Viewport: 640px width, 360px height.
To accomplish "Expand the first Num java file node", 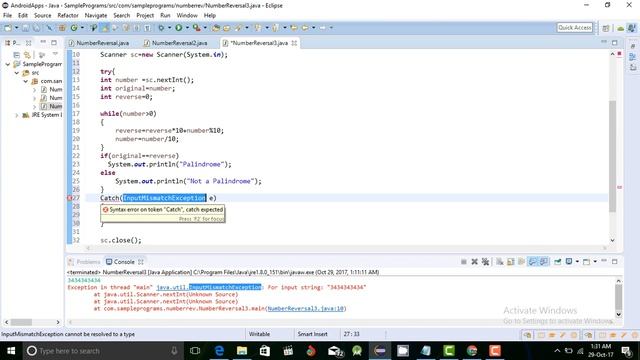I will pos(35,89).
